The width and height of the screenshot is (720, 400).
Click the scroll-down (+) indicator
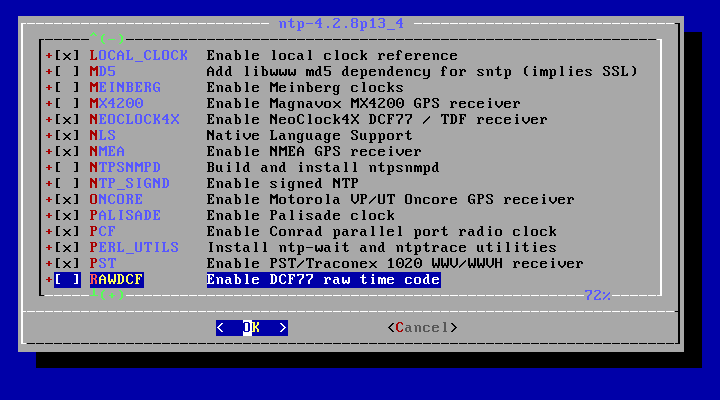(x=107, y=295)
